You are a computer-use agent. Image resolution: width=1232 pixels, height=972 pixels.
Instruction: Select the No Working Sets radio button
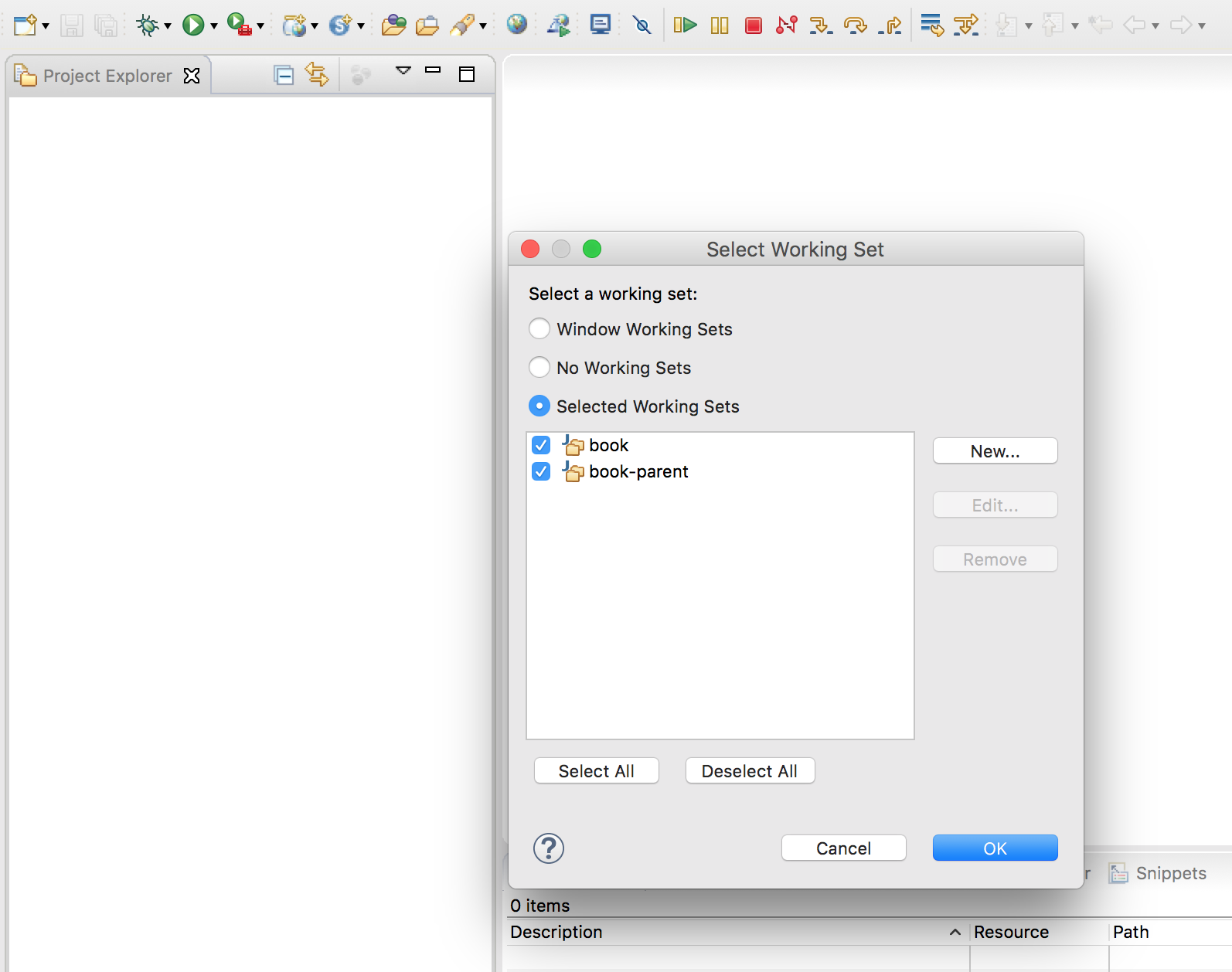click(539, 367)
